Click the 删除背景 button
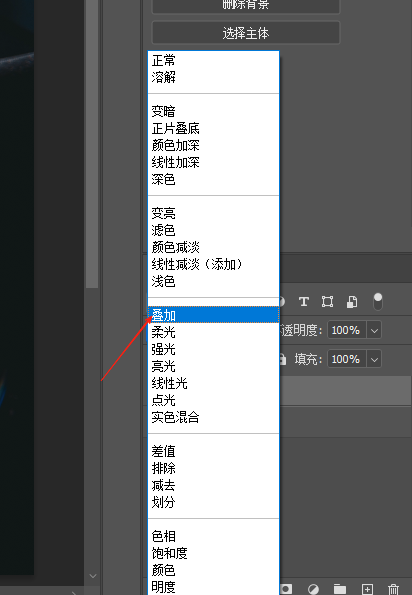This screenshot has height=595, width=412. [246, 5]
